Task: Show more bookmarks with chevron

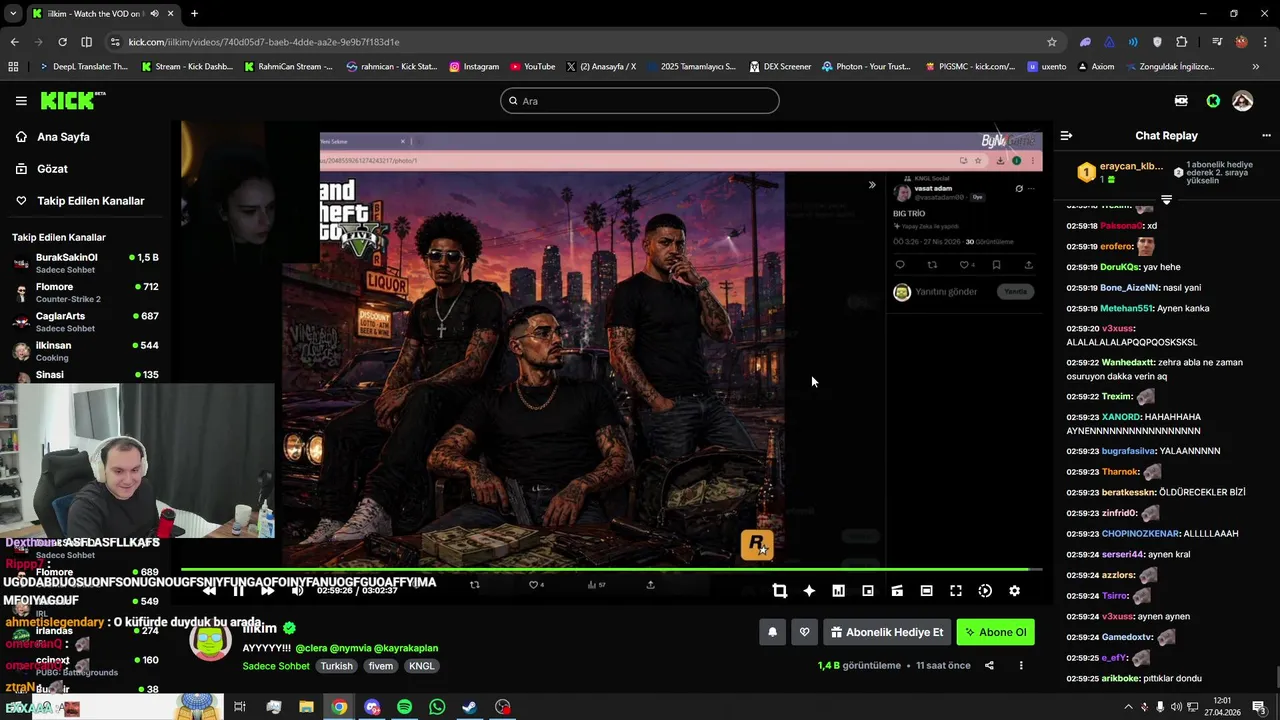Action: point(1256,67)
